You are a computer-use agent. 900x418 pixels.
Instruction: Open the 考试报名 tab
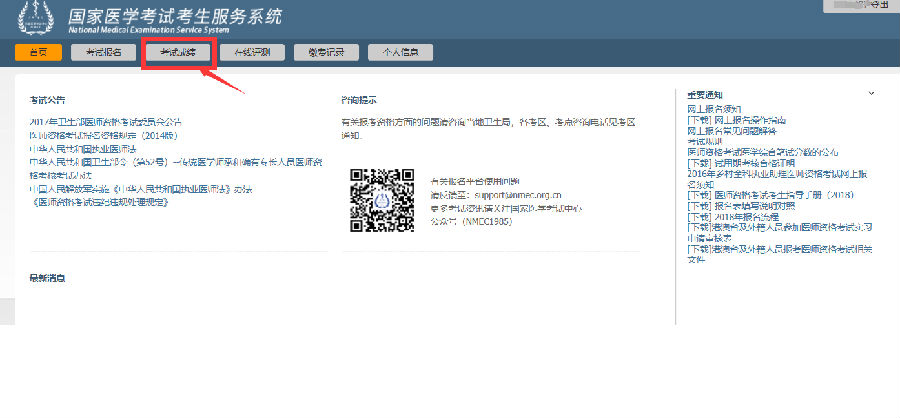tap(103, 52)
